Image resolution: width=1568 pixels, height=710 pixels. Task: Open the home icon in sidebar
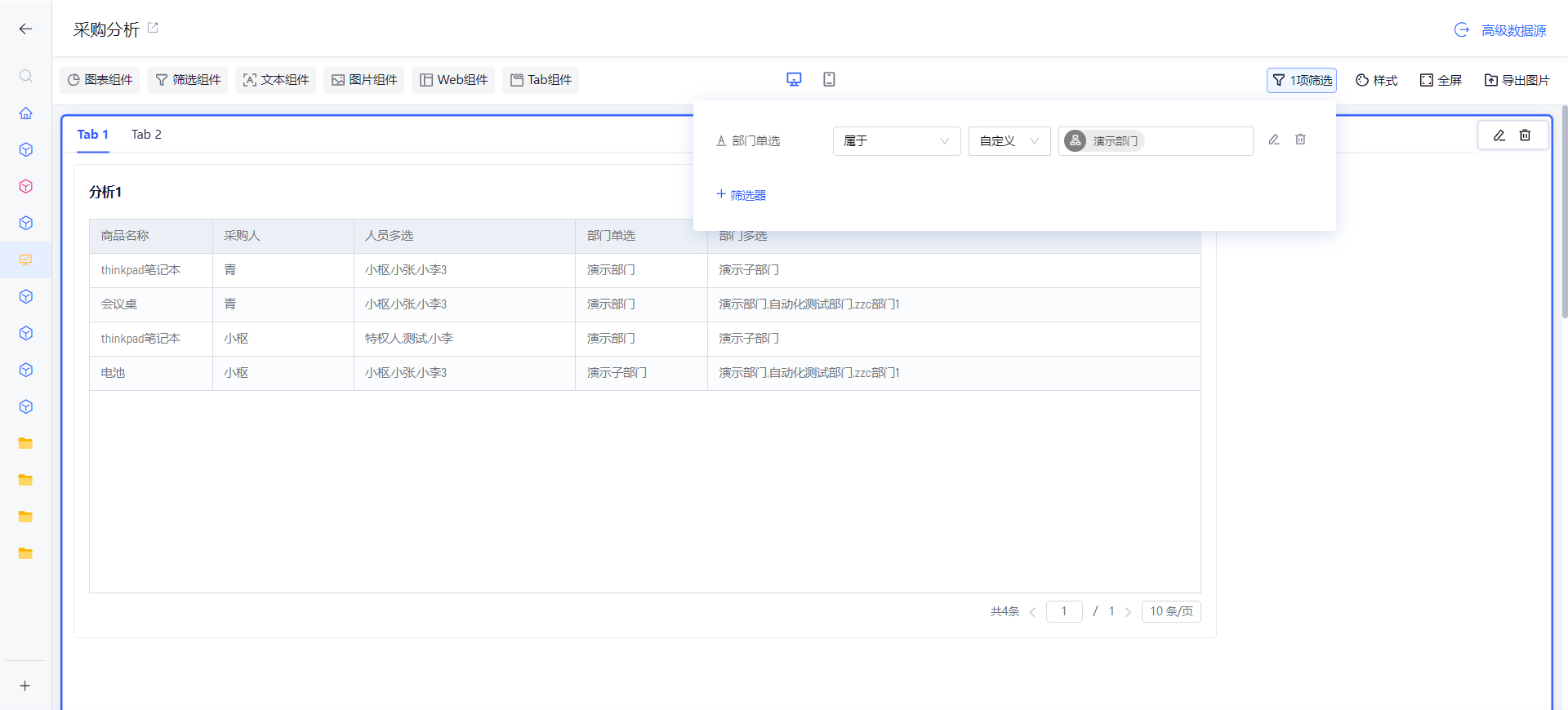(x=25, y=113)
